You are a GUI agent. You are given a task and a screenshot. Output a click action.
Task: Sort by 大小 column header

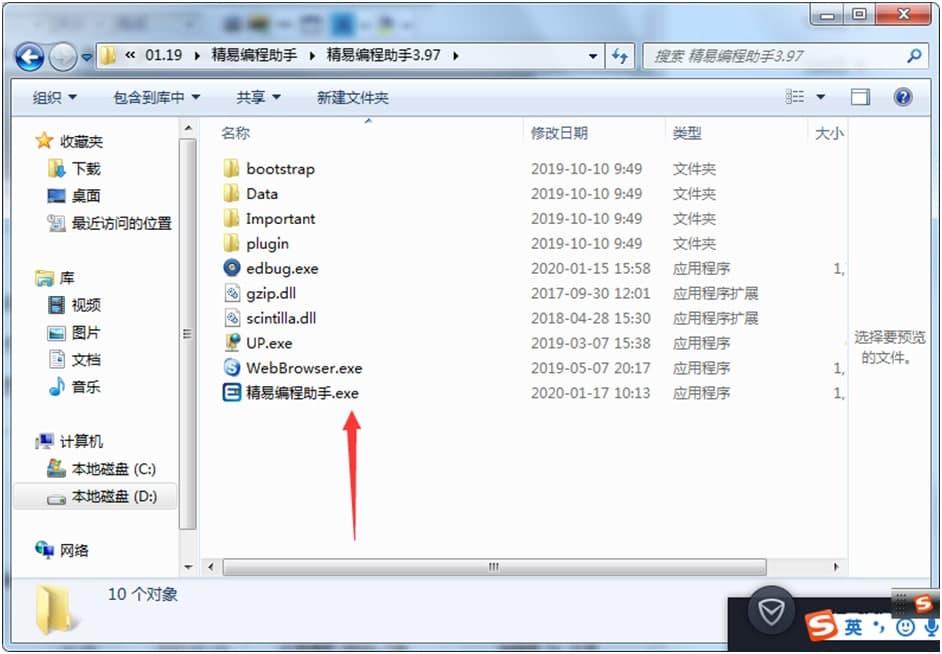pyautogui.click(x=829, y=133)
